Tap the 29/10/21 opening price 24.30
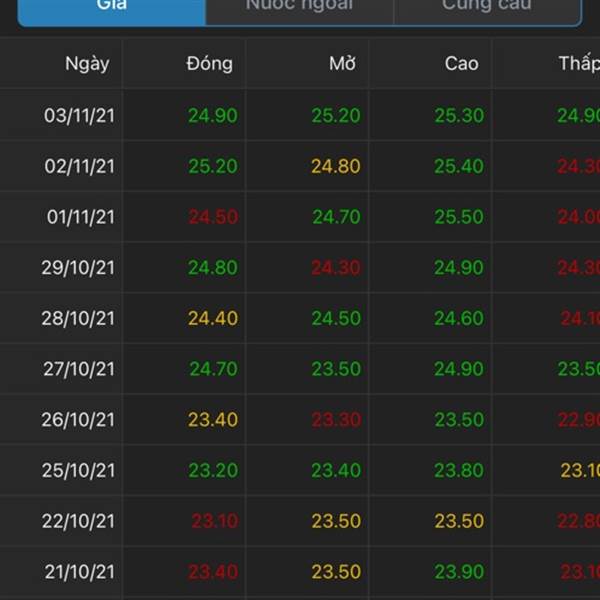 click(x=336, y=268)
